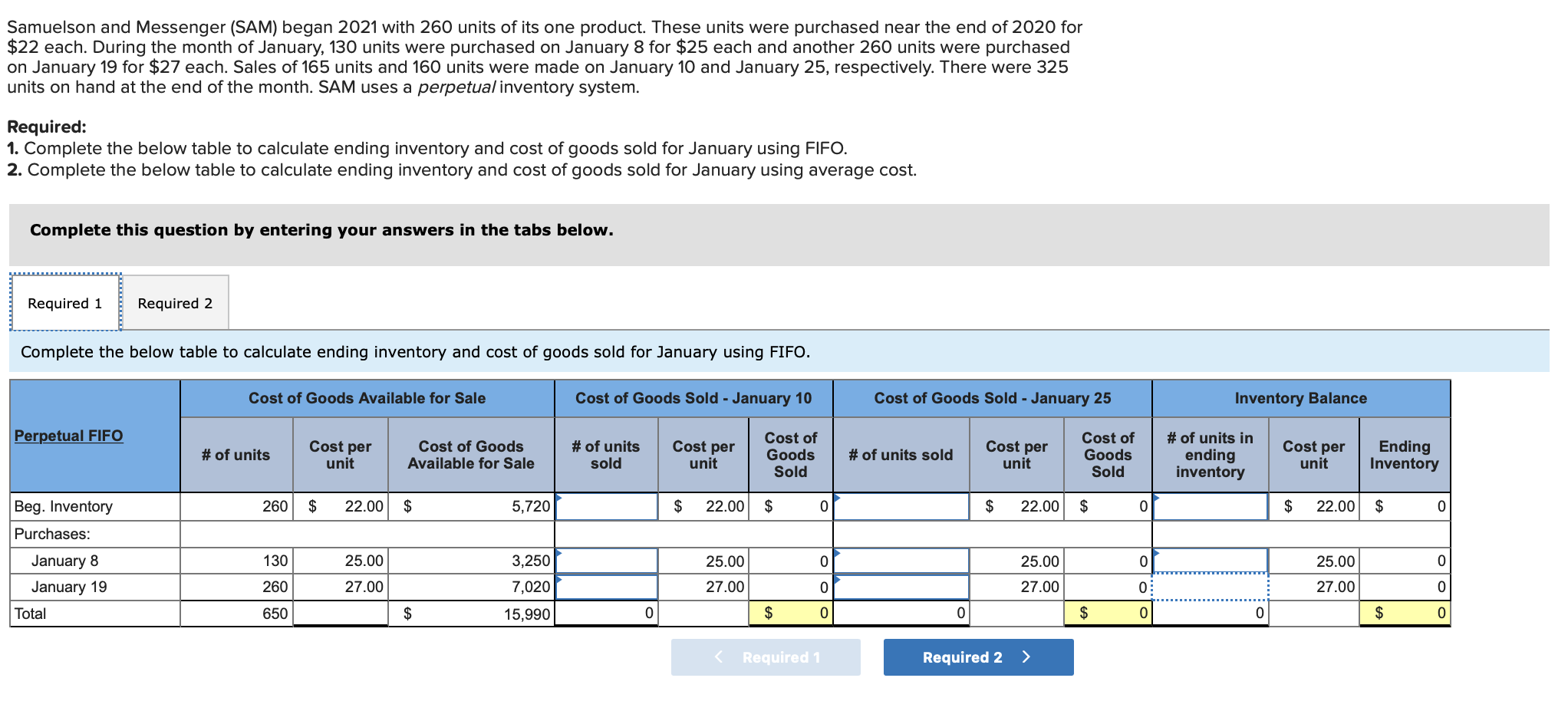Click the chevron arrow on Required 2 button
1568x701 pixels.
pyautogui.click(x=1026, y=657)
